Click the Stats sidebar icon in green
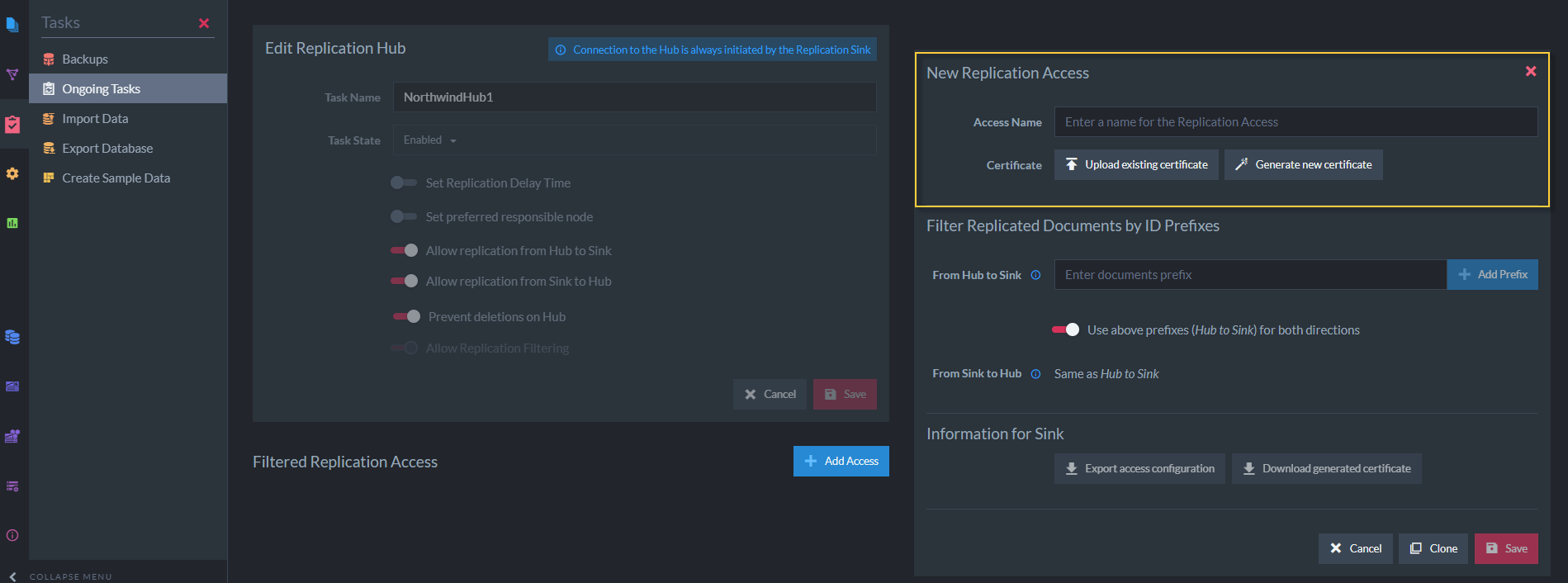Screen dimensions: 1568x583 click(12, 223)
